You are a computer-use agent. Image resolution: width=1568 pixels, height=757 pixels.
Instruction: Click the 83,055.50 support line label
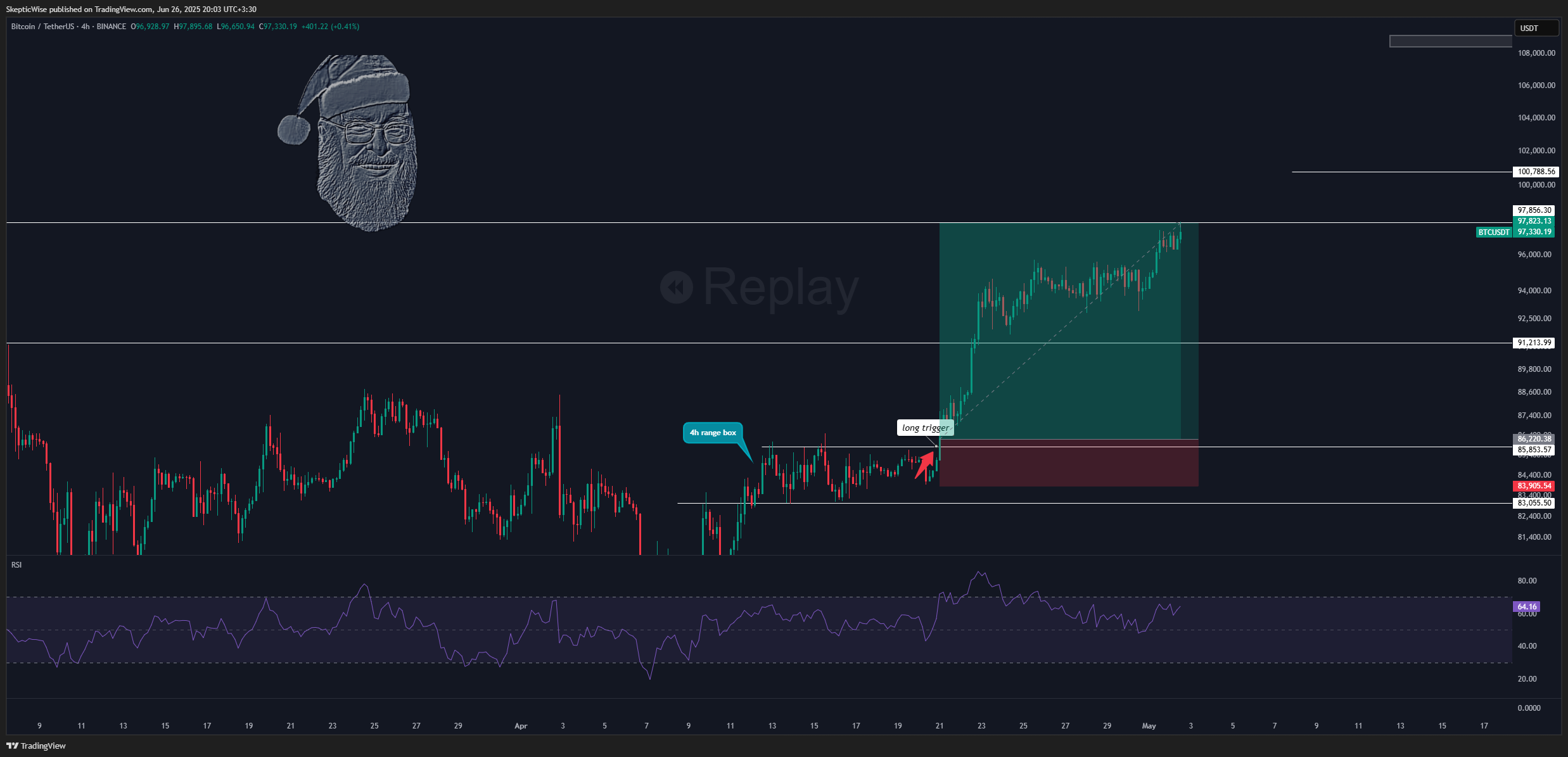point(1534,503)
